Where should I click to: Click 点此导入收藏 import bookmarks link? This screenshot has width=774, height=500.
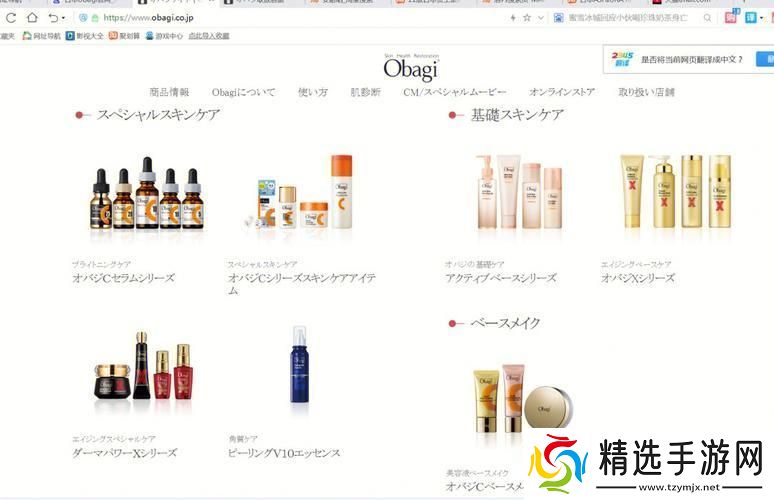point(209,36)
